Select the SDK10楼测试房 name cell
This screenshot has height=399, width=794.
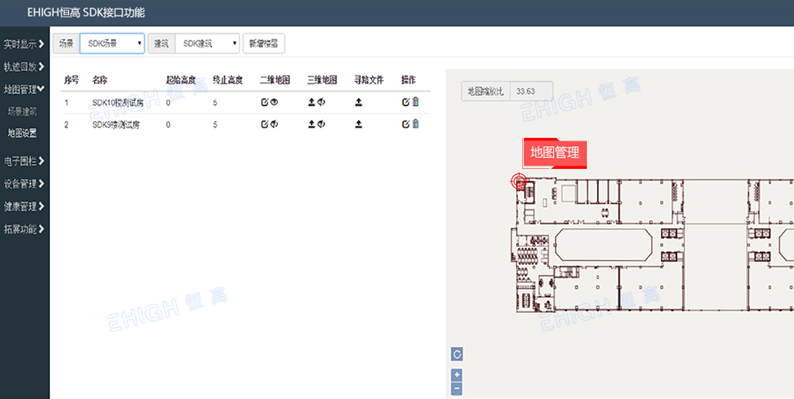click(x=117, y=103)
